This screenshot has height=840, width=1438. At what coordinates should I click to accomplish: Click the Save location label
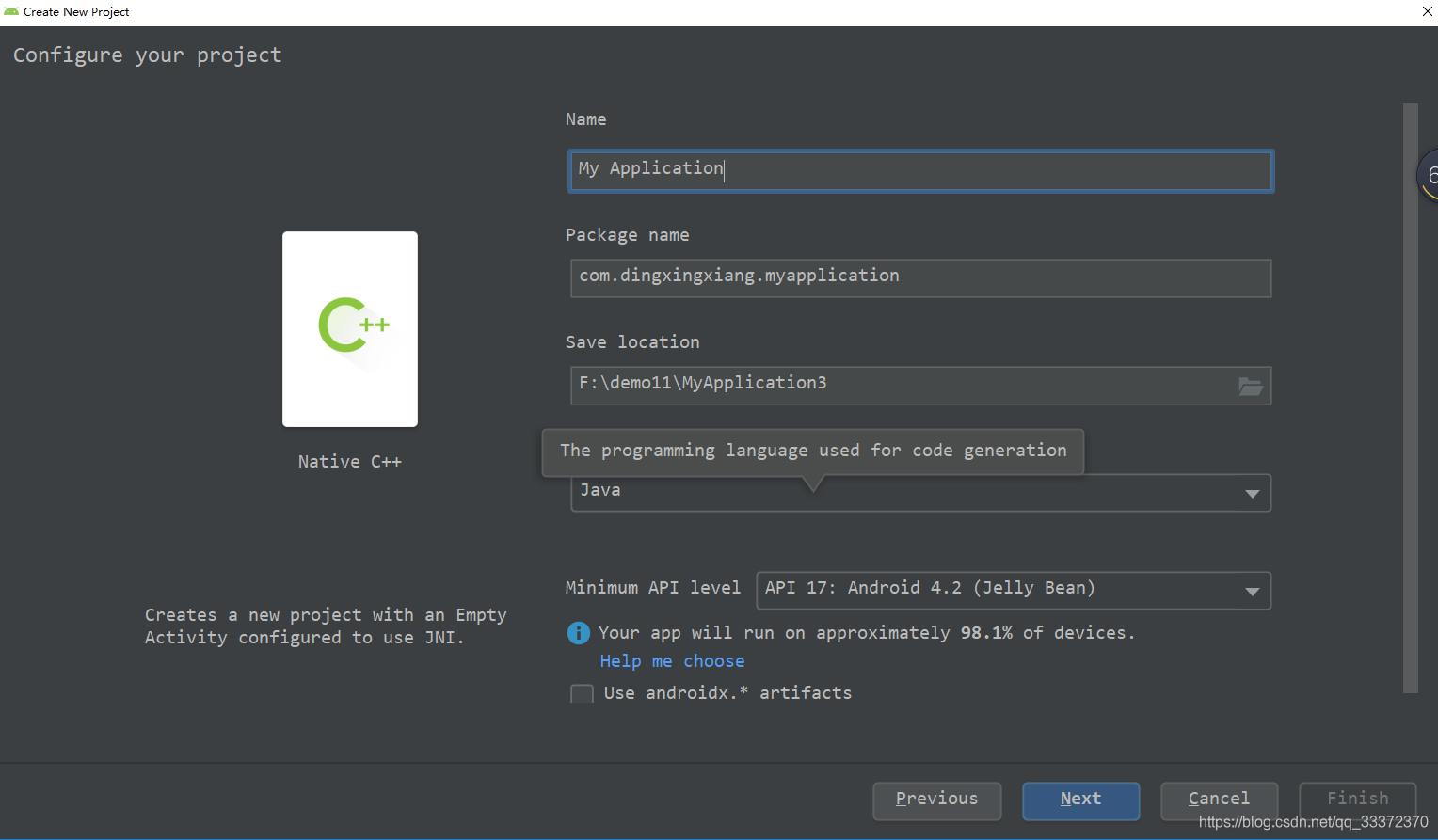click(632, 342)
